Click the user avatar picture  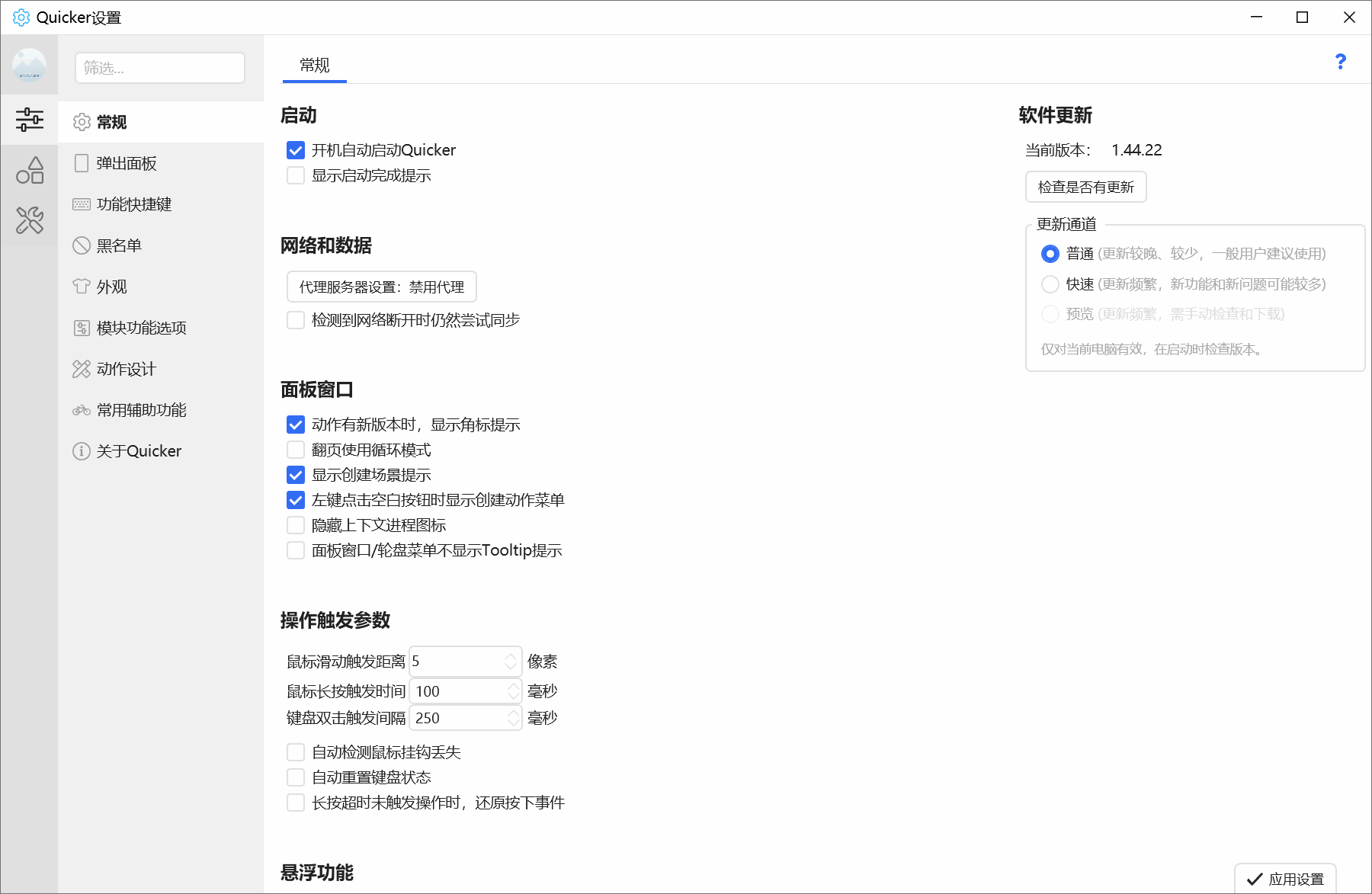29,66
